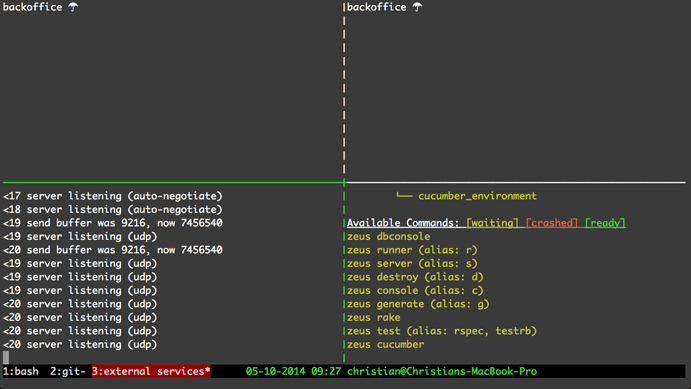Image resolution: width=691 pixels, height=389 pixels.
Task: Click the umbrella icon in right pane prompt
Action: tap(417, 7)
